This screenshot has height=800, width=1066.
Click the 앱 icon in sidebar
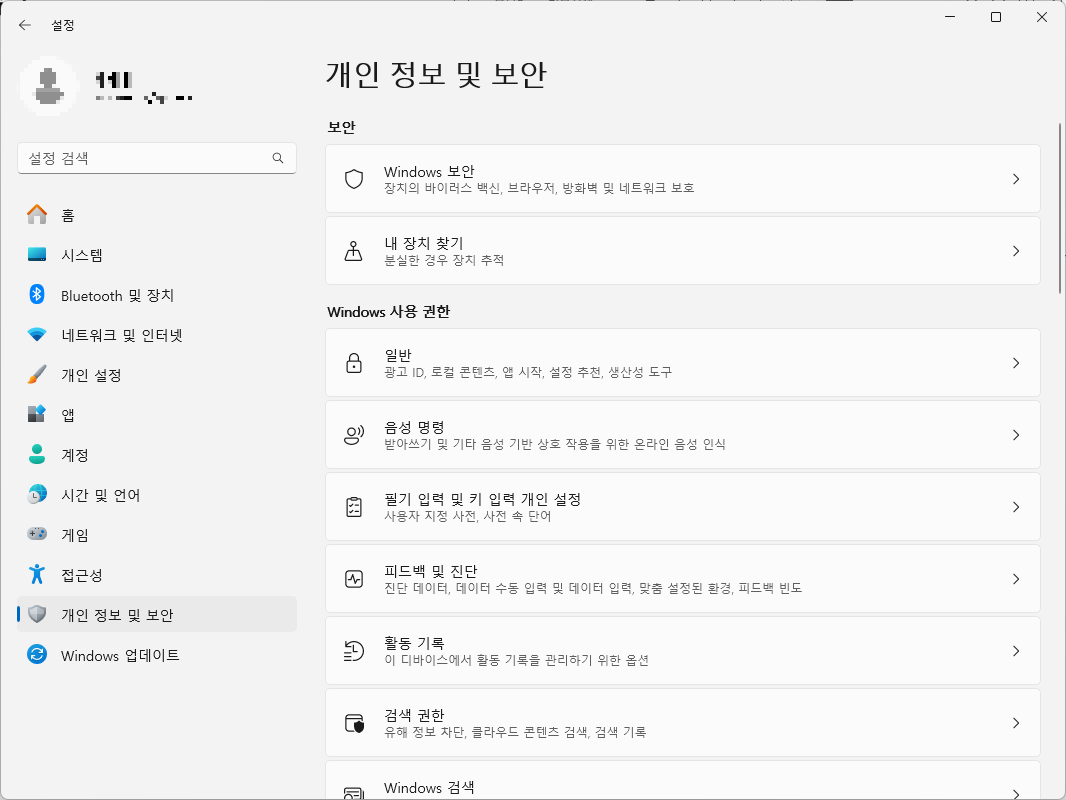pyautogui.click(x=37, y=415)
